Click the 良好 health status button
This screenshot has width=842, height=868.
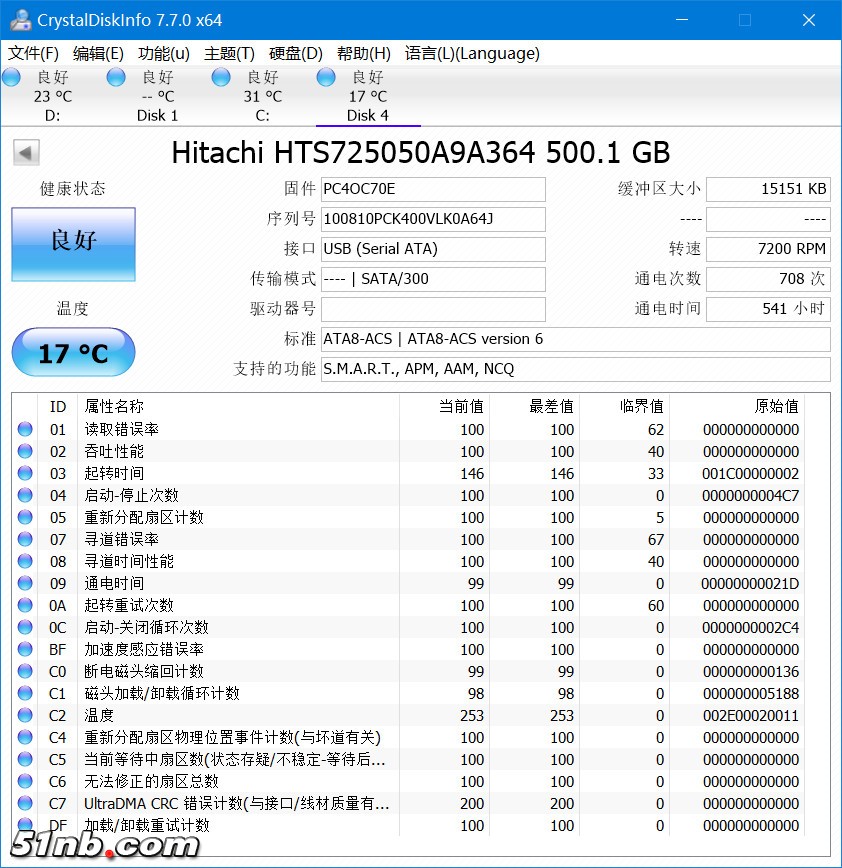72,243
